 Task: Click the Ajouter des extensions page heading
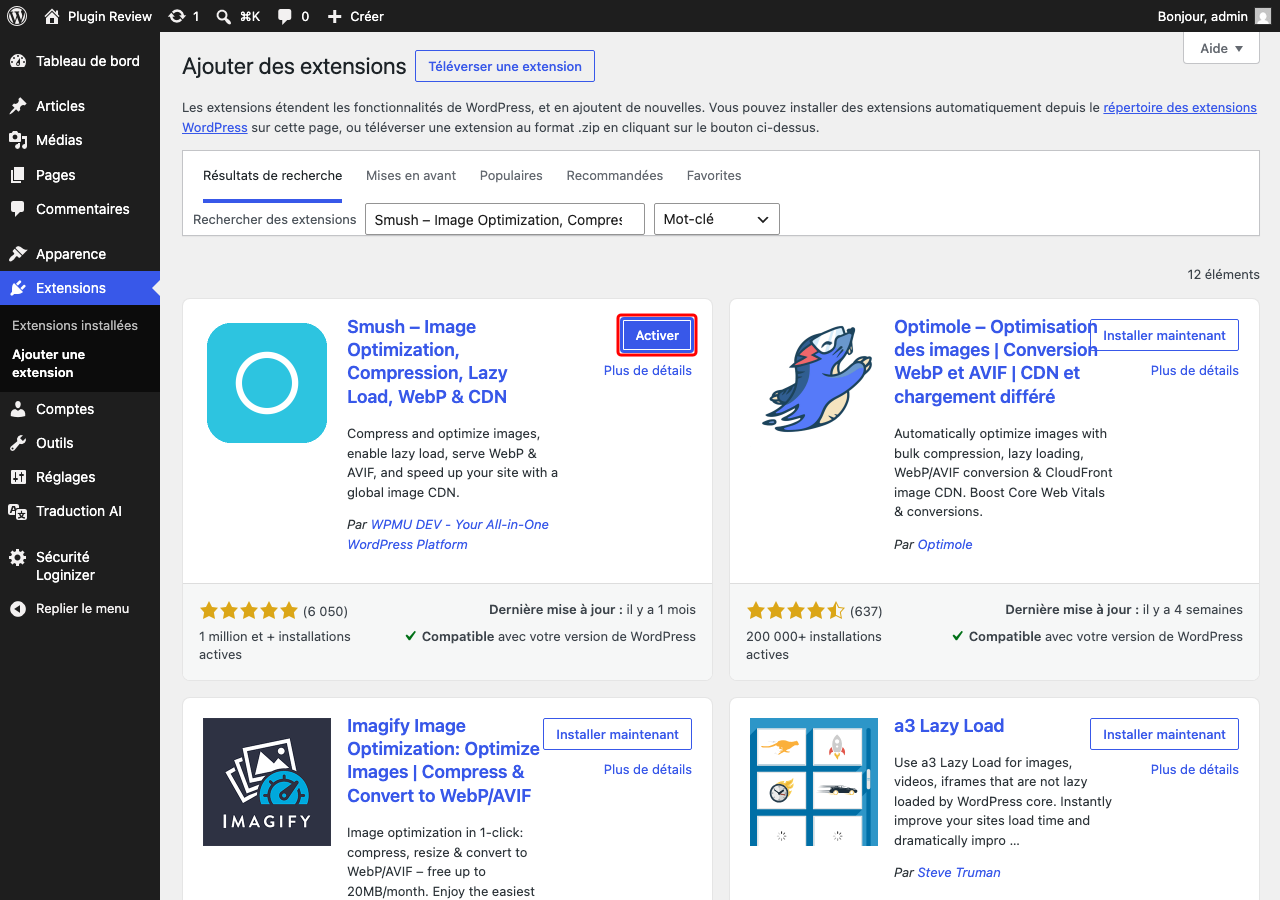294,67
